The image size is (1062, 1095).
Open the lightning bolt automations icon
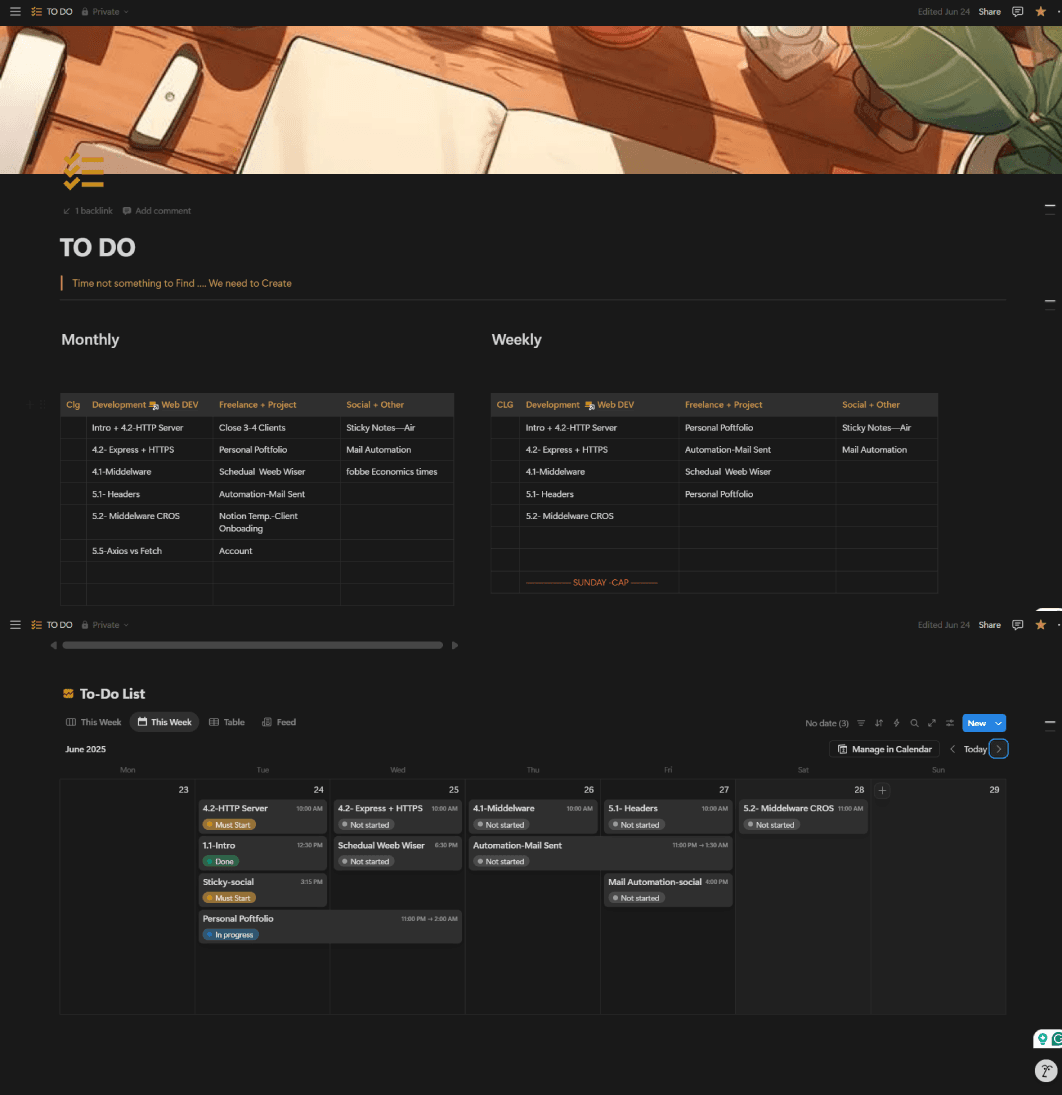pyautogui.click(x=896, y=723)
